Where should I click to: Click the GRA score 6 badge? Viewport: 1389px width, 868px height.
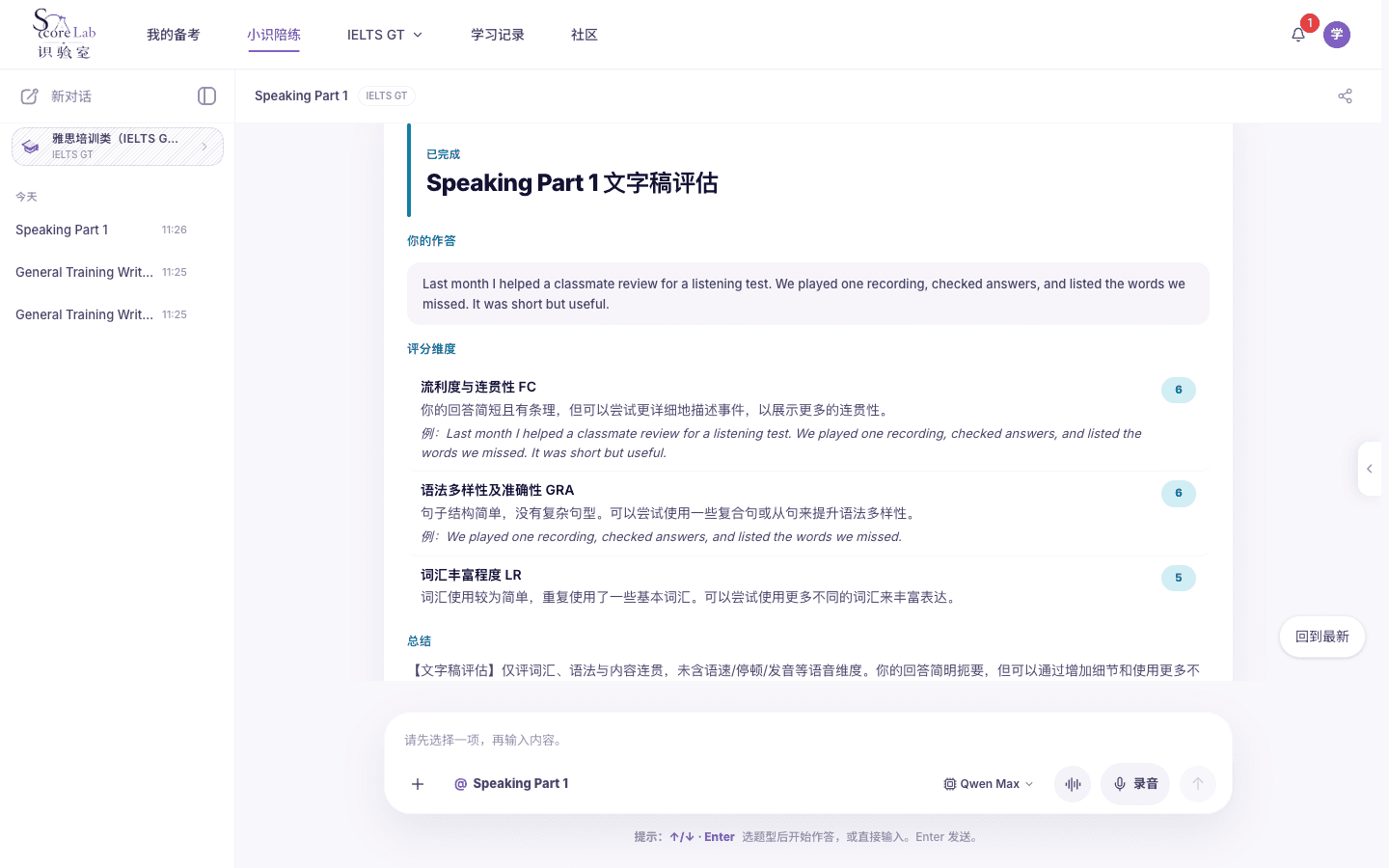pyautogui.click(x=1179, y=493)
